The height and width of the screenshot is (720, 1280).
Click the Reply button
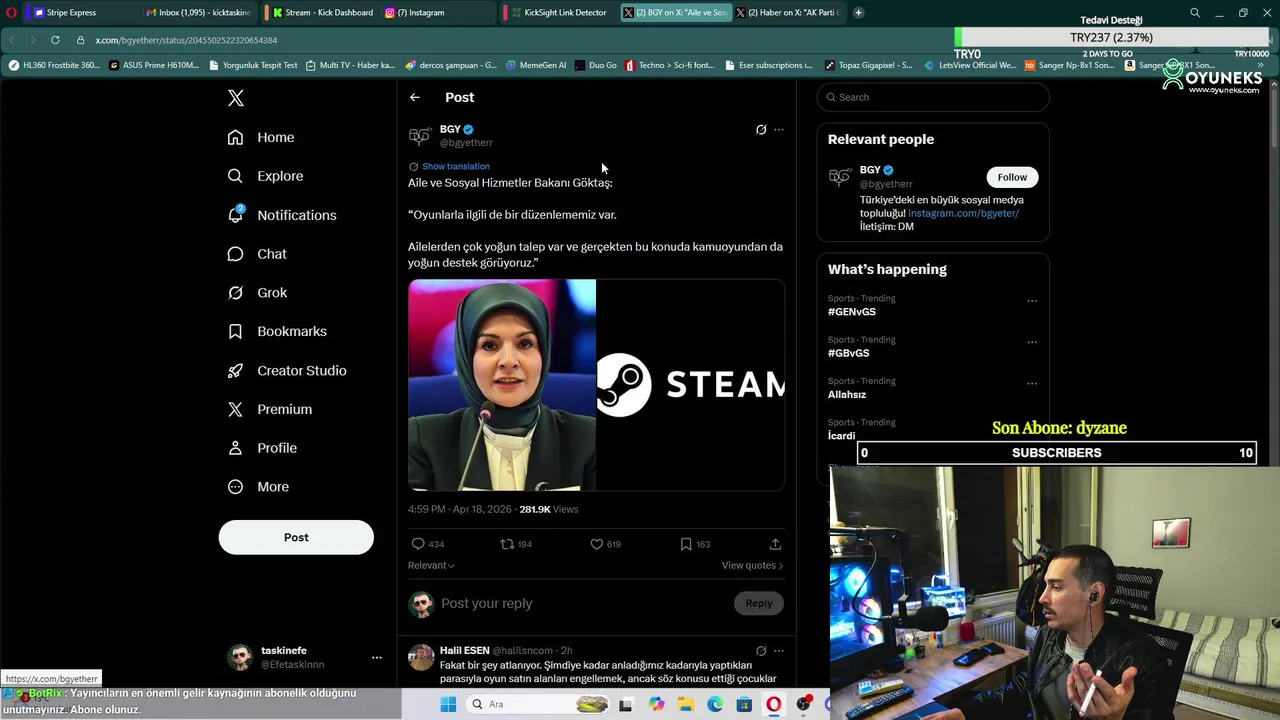tap(759, 603)
